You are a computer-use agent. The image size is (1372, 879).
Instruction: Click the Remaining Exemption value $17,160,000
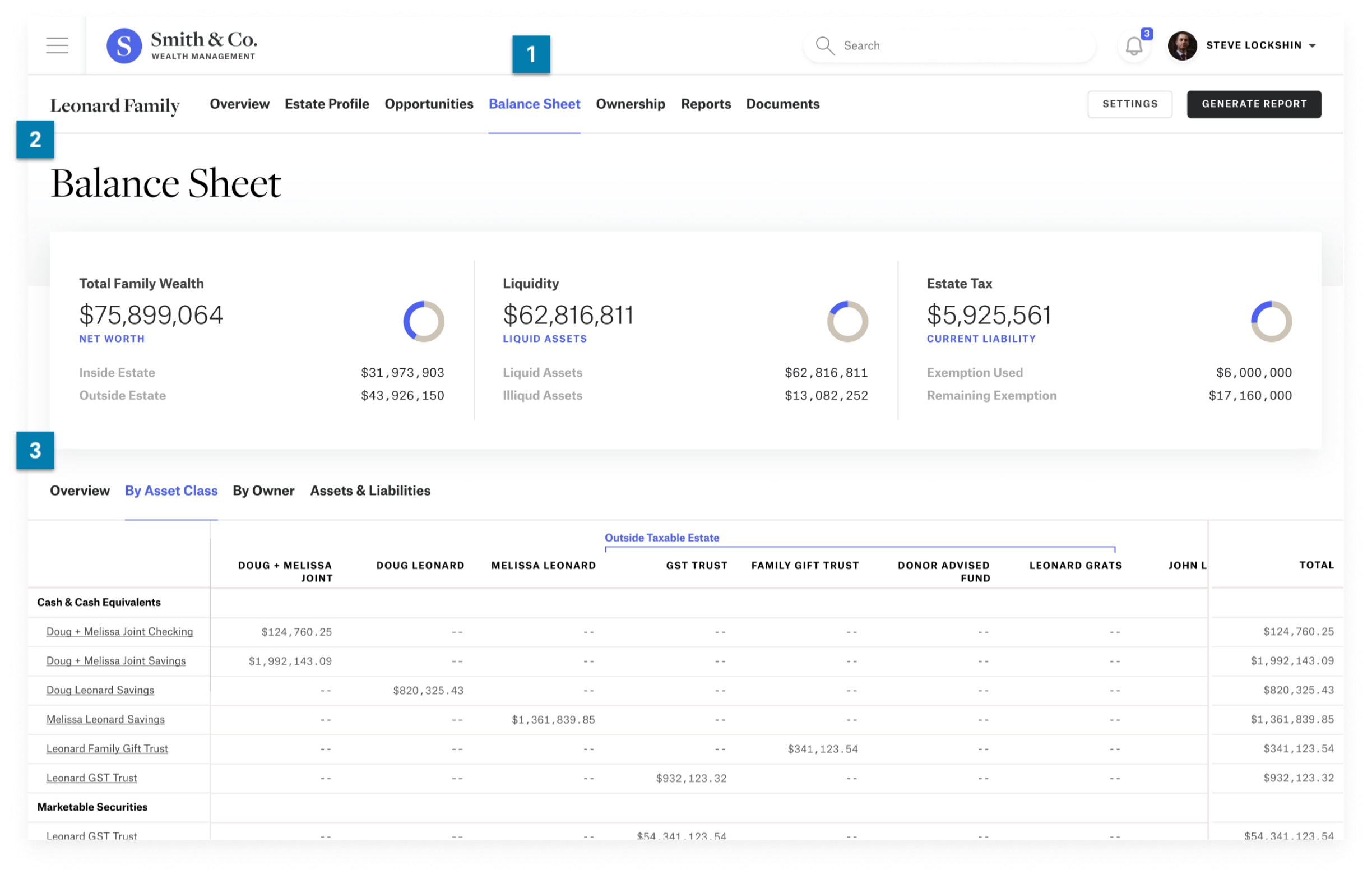(x=1249, y=396)
